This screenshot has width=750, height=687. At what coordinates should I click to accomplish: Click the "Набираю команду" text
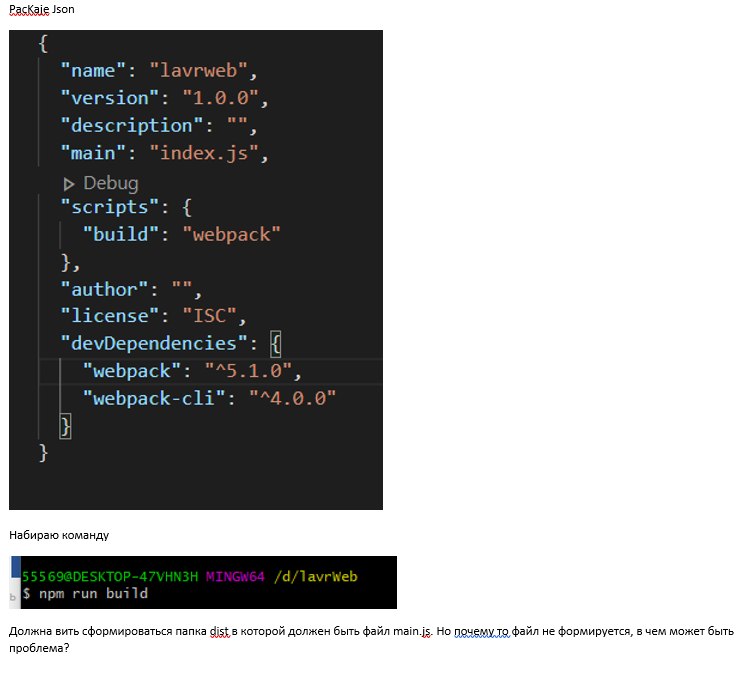coord(59,535)
